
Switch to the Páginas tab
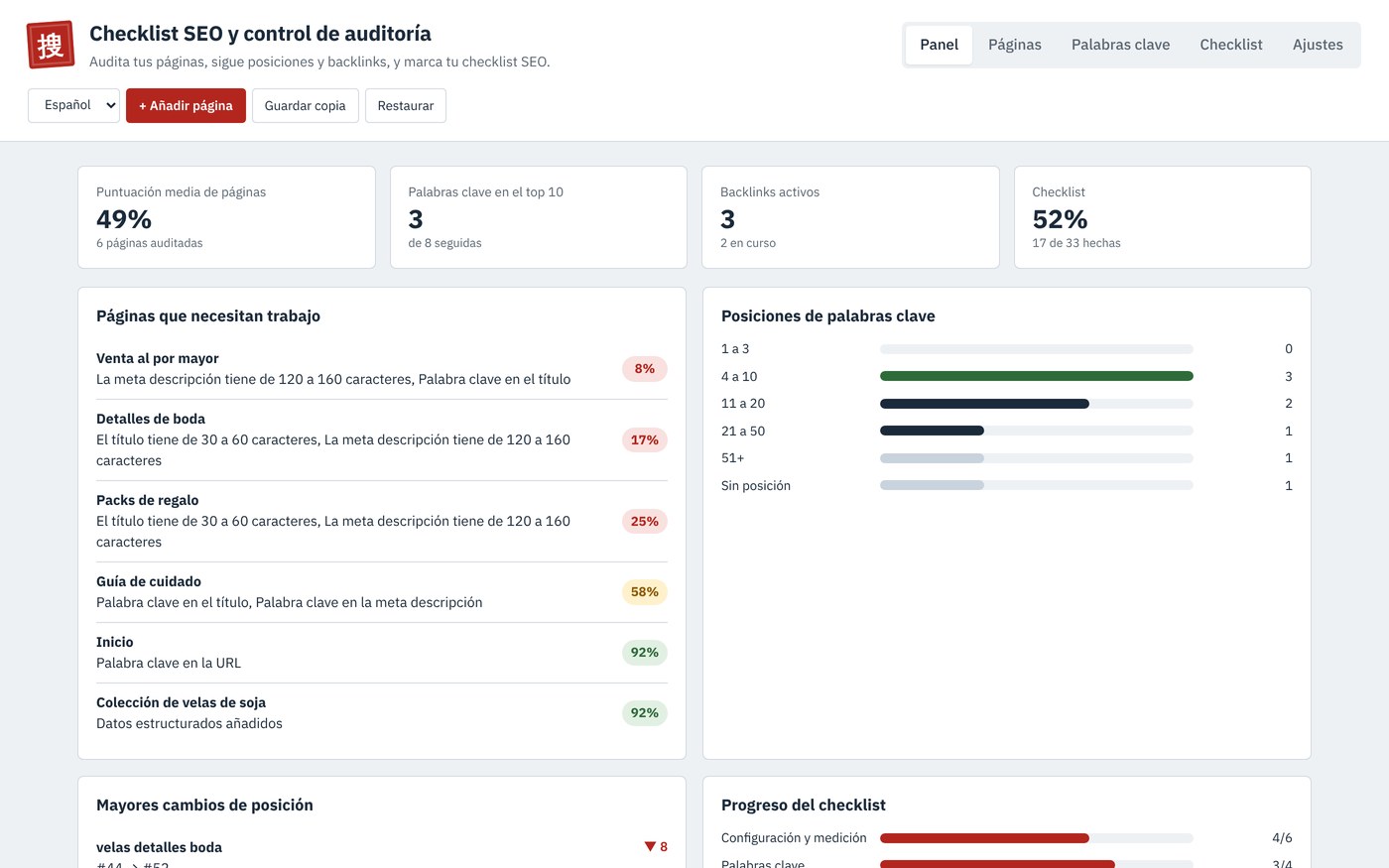coord(1015,45)
